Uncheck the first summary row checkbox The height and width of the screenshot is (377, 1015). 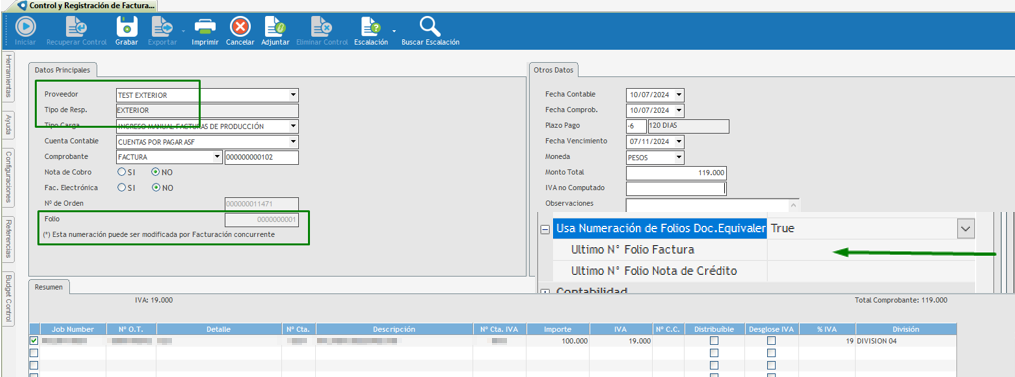tap(34, 341)
